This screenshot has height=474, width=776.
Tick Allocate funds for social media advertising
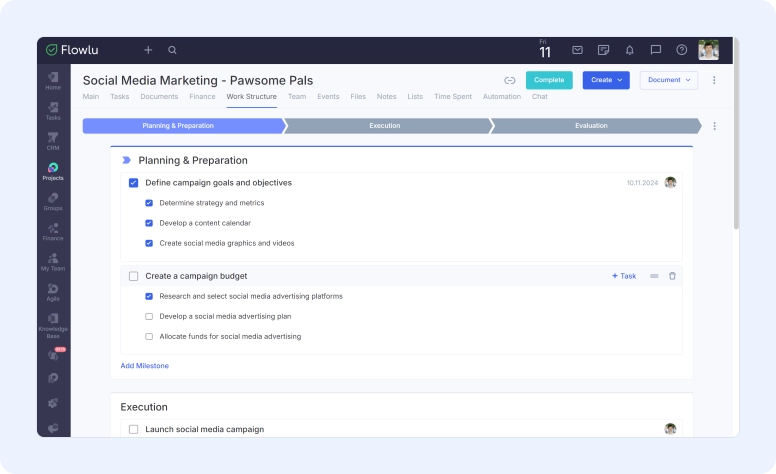pyautogui.click(x=149, y=337)
